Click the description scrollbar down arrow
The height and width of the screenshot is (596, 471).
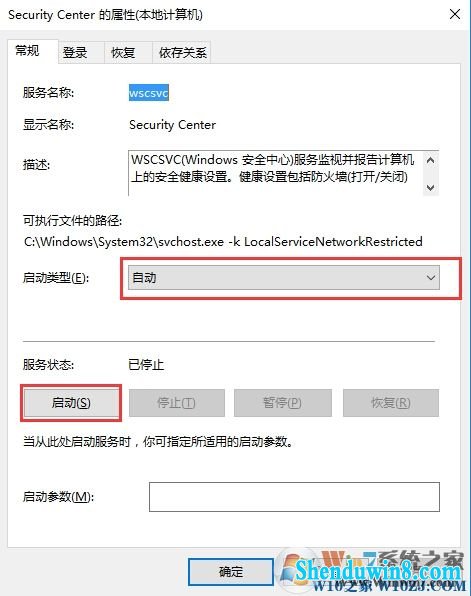point(431,187)
